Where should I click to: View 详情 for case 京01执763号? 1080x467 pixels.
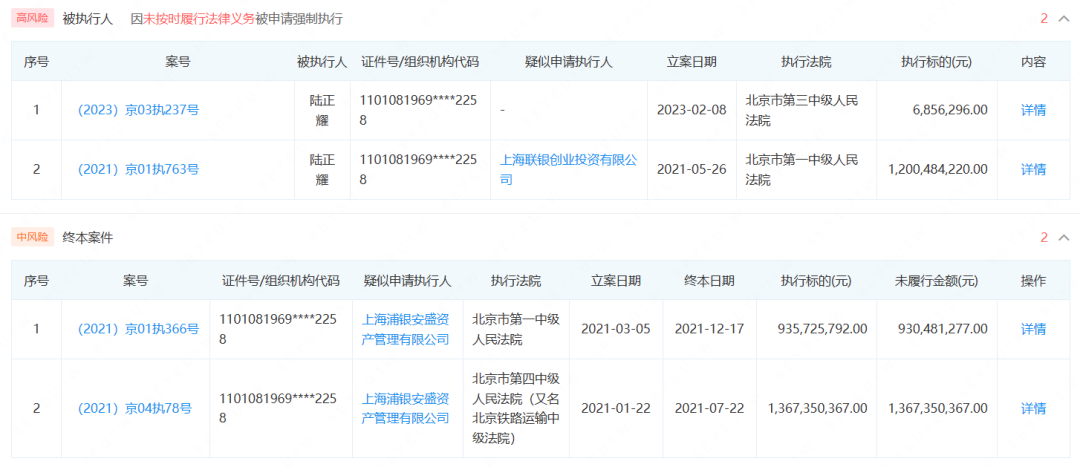point(1033,169)
